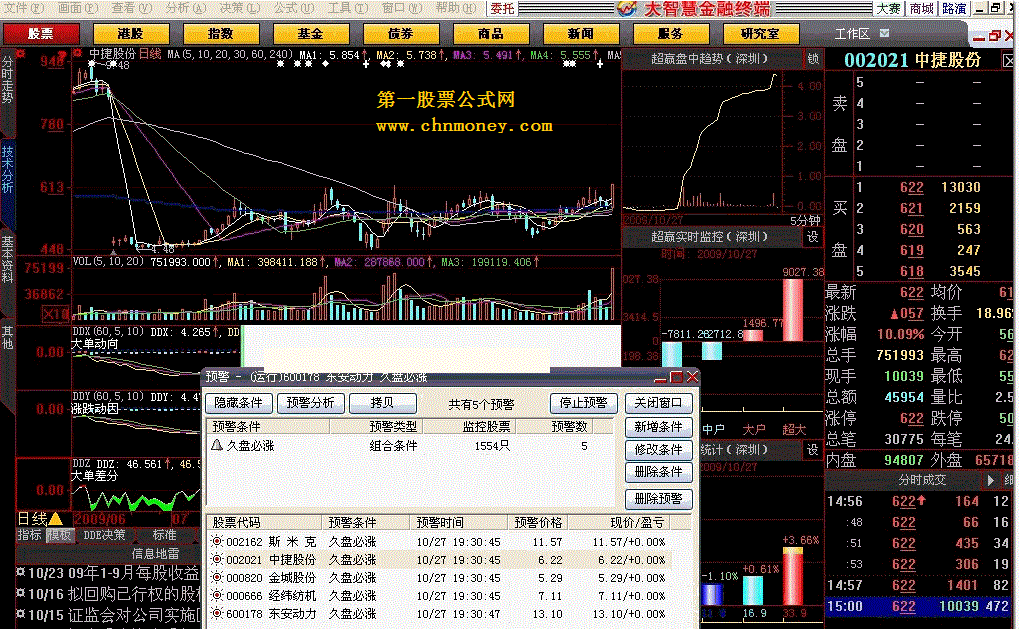Click the red ×10 volume scale marker
Viewport: 1020px width, 629px height.
coord(56,314)
